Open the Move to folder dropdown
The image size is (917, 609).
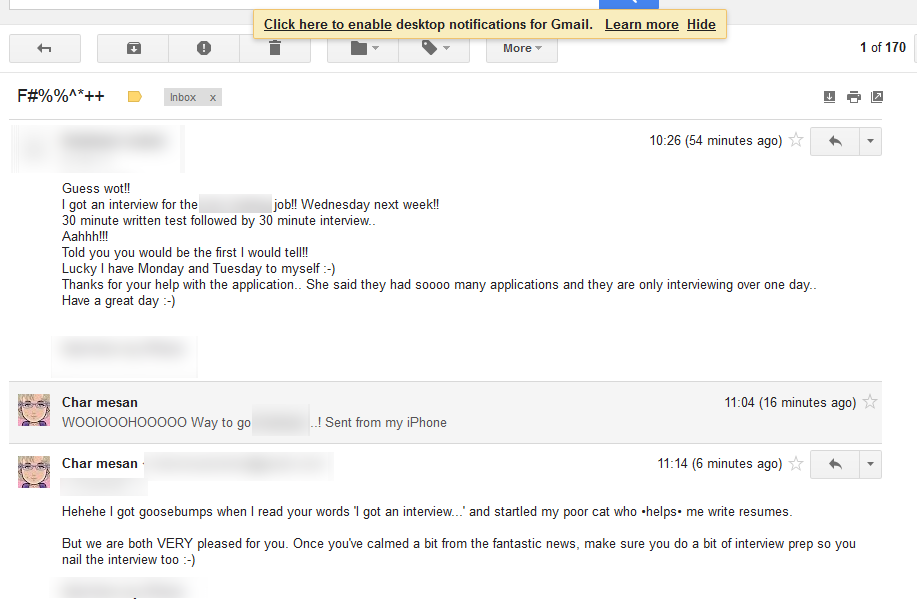pyautogui.click(x=363, y=49)
